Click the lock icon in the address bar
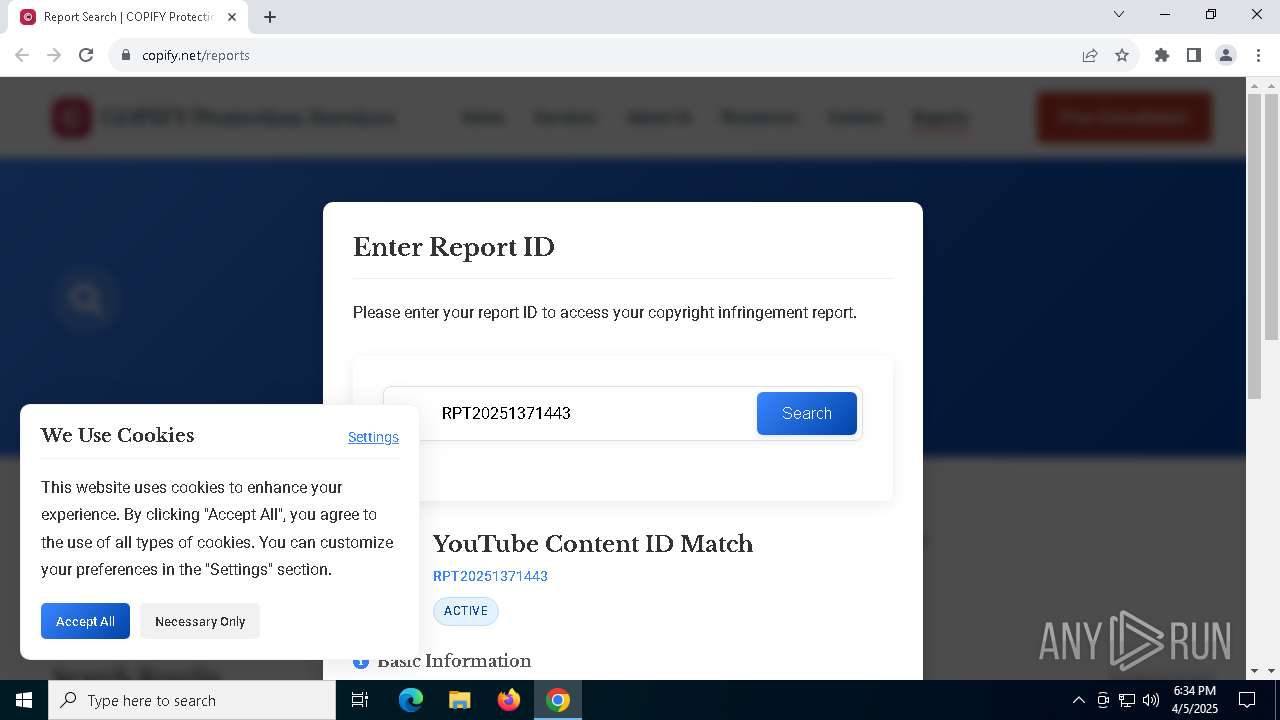The image size is (1280, 720). pyautogui.click(x=126, y=55)
